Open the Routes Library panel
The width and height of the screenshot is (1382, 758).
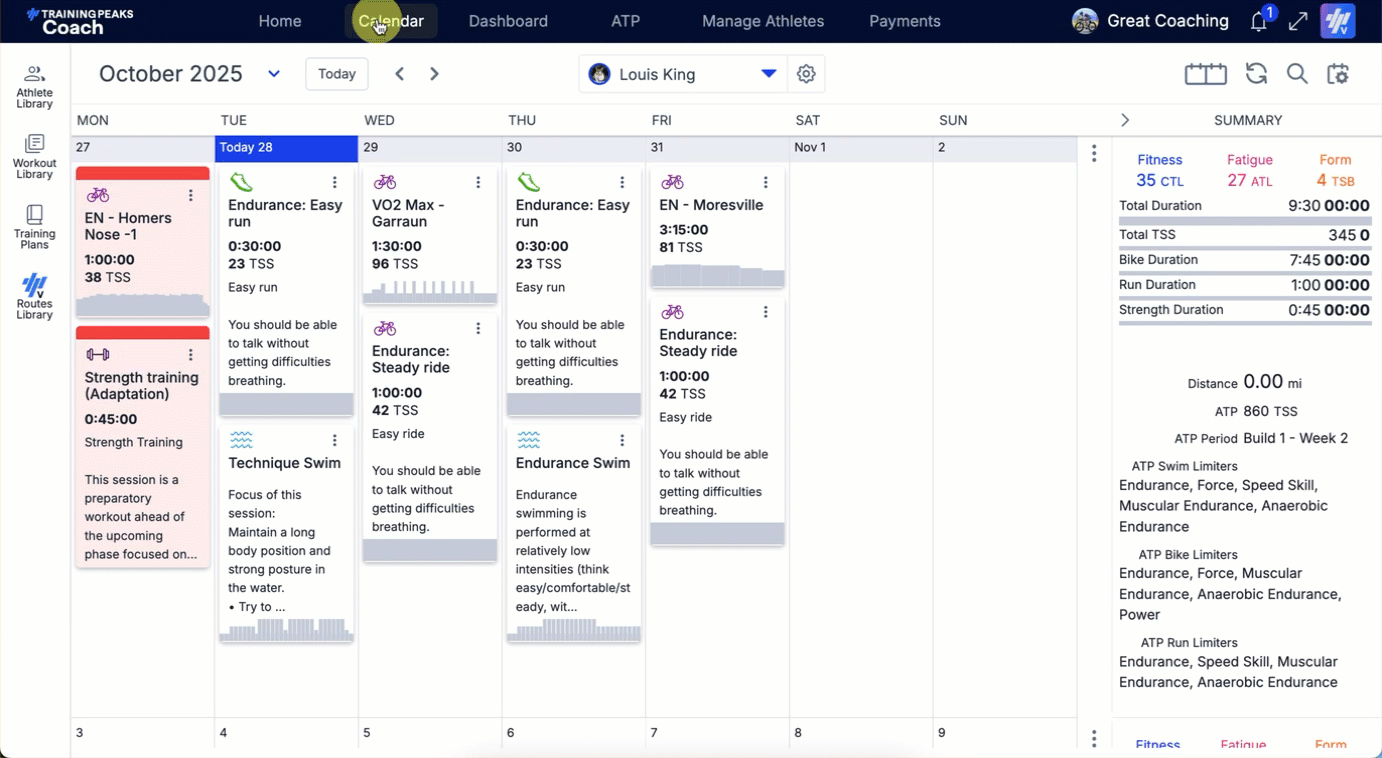point(34,297)
